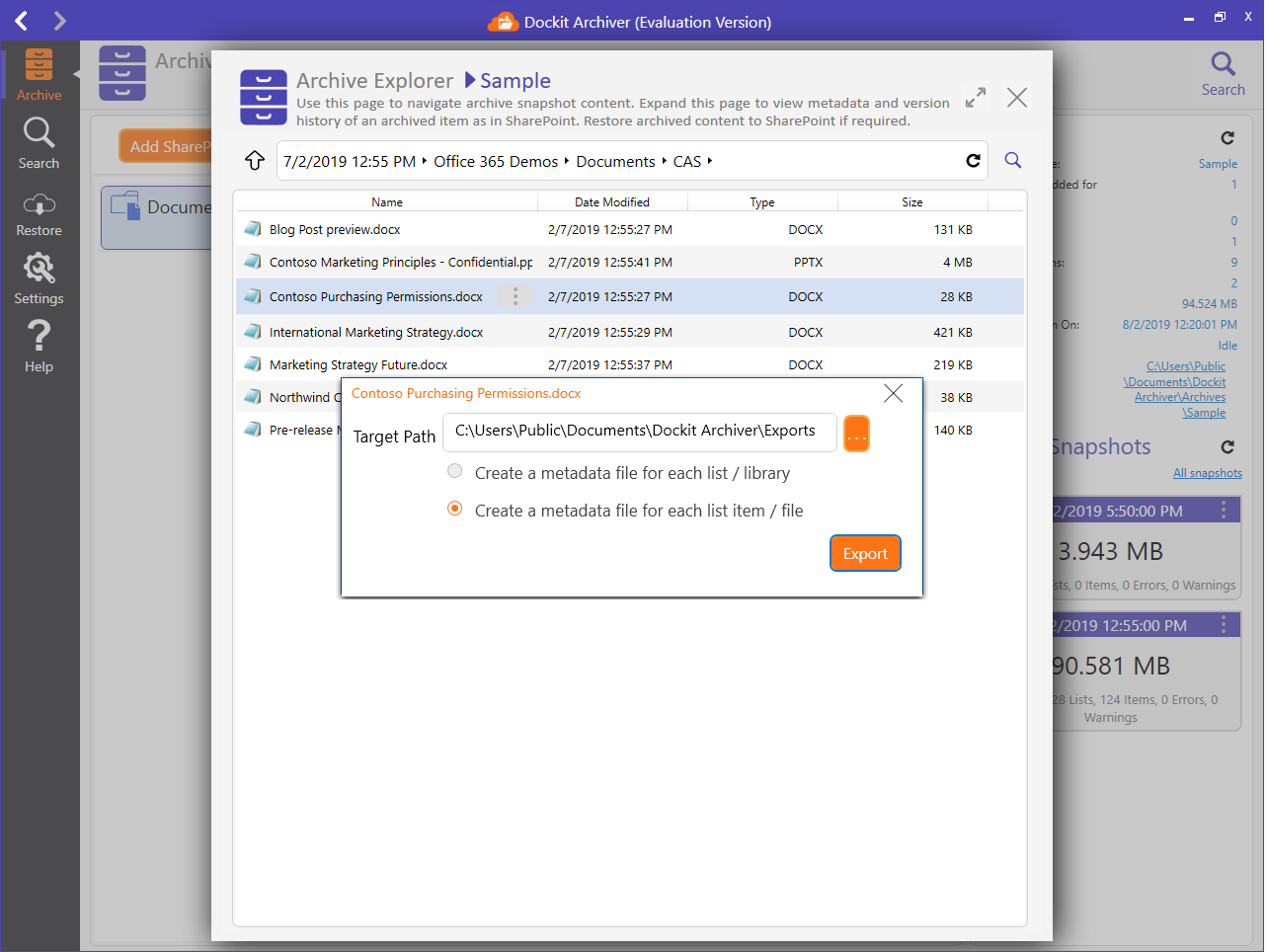Search within the archive explorer
1267x952 pixels.
1013,160
